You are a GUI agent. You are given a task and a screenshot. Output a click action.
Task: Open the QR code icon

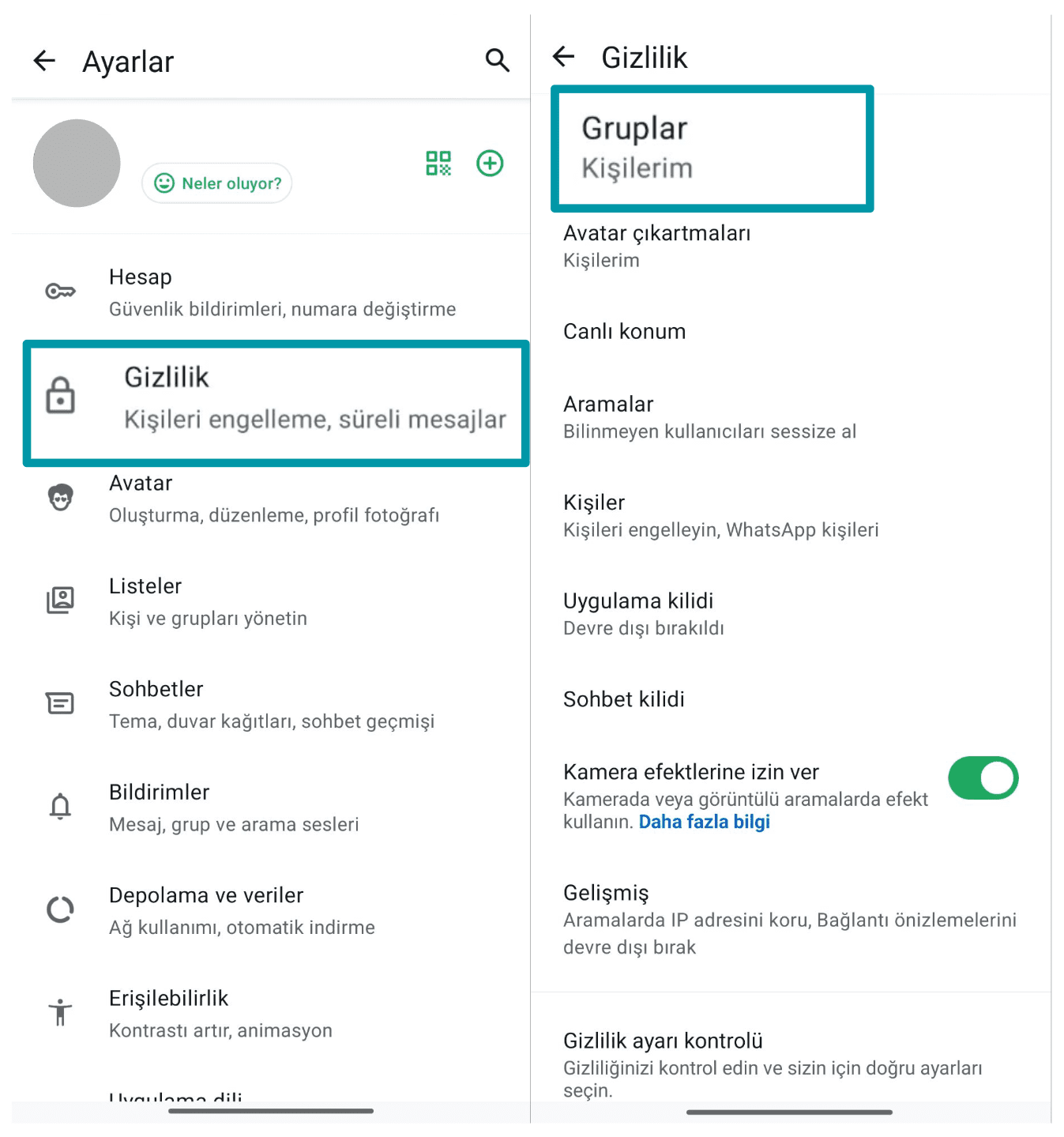[x=438, y=164]
